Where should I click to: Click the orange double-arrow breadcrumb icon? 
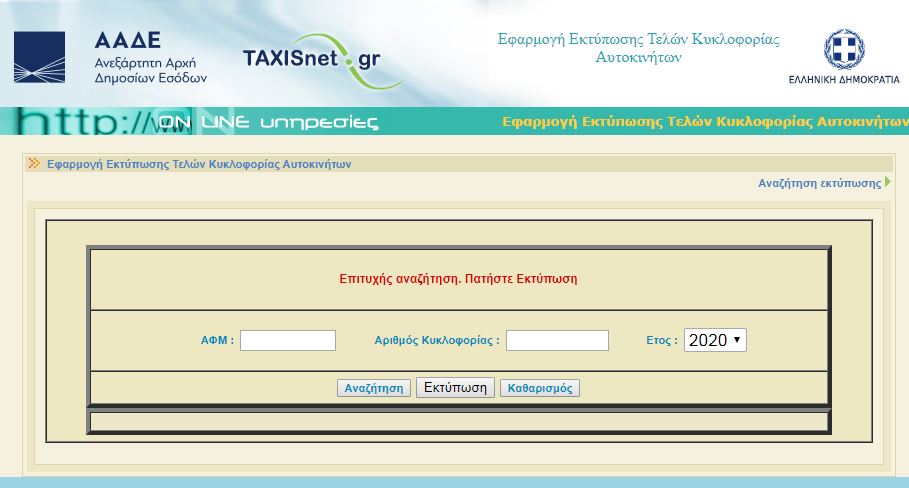coord(34,164)
